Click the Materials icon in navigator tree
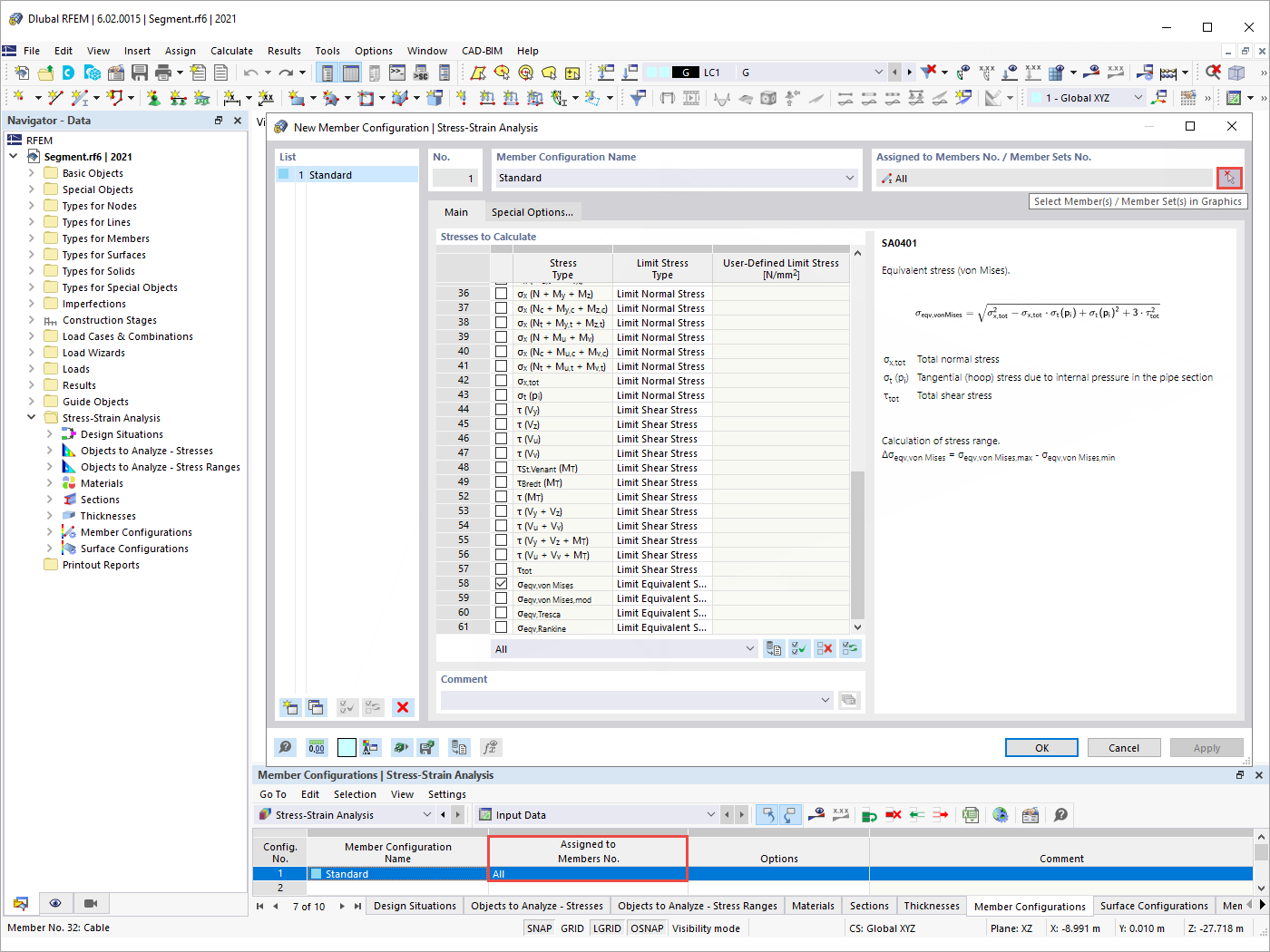Viewport: 1270px width, 952px height. tap(69, 483)
